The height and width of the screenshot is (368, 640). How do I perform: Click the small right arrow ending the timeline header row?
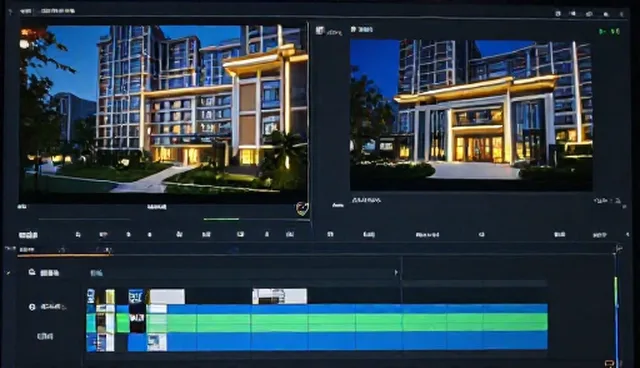click(x=396, y=272)
